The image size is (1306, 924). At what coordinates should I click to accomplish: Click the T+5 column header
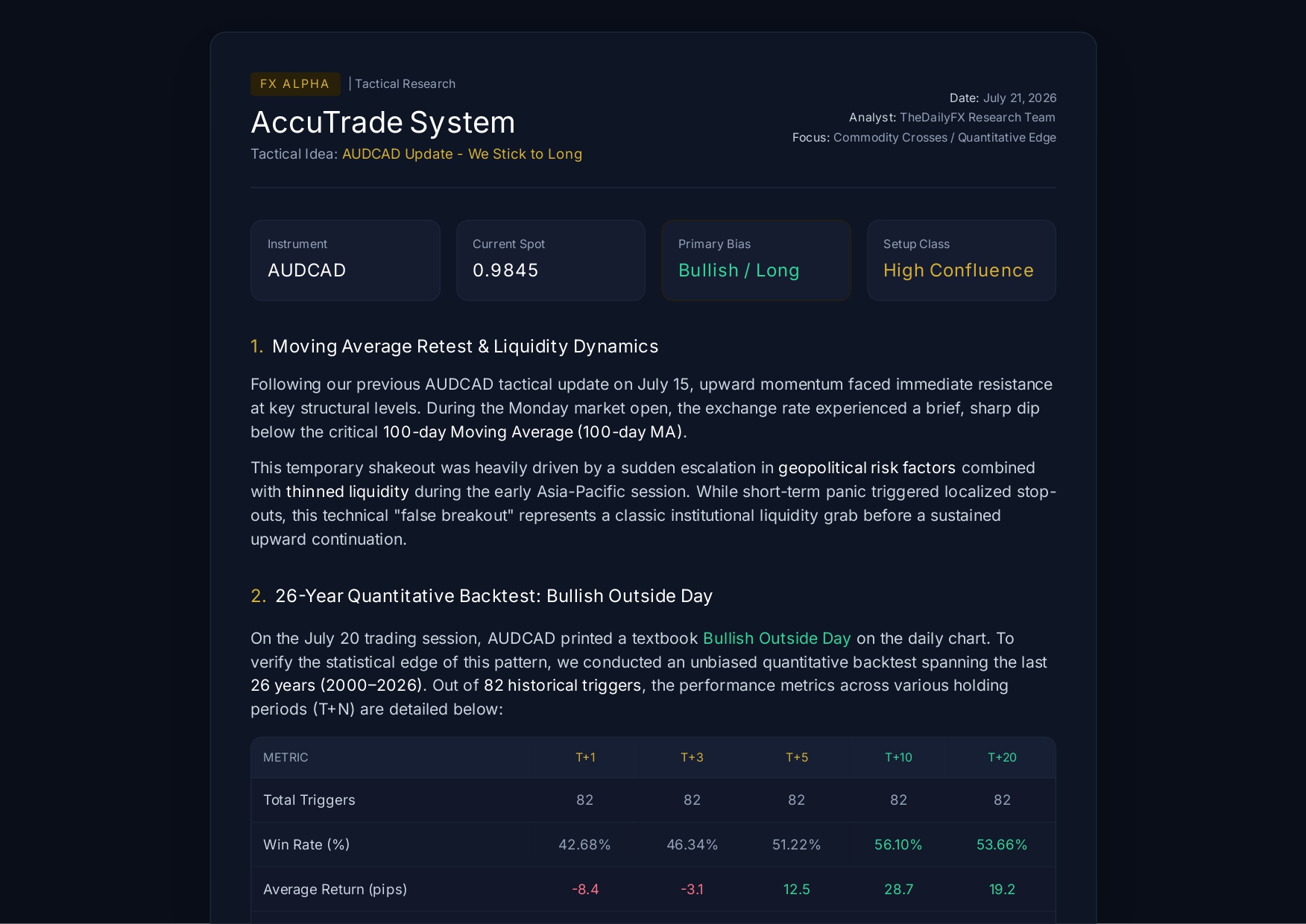click(797, 758)
